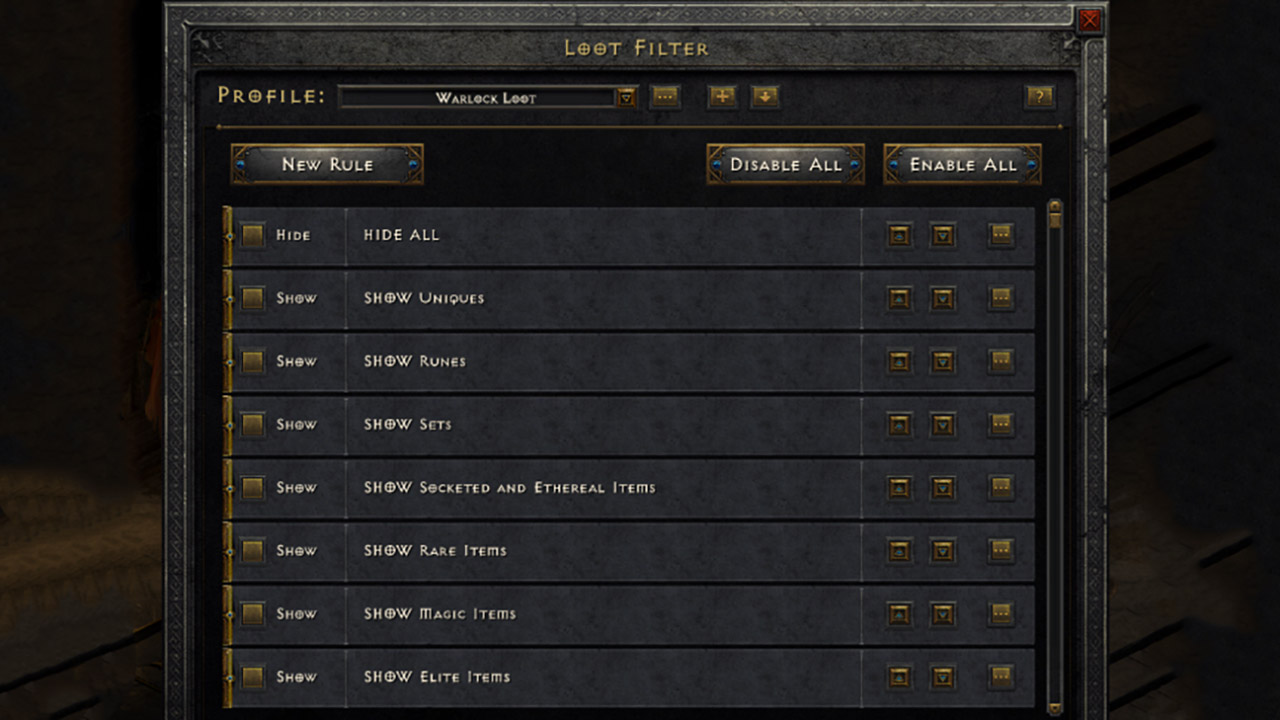The height and width of the screenshot is (720, 1280).
Task: Move the SHOW Uniques rule down
Action: tap(942, 298)
